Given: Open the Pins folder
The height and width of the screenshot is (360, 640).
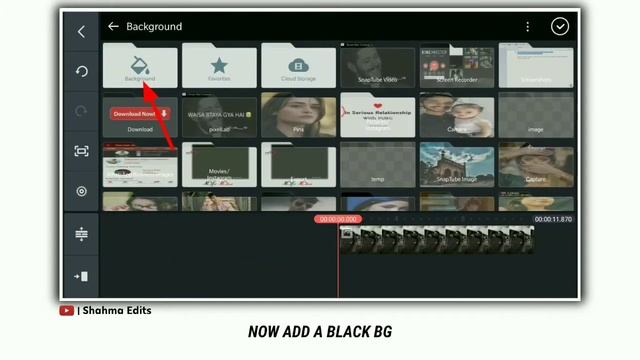Looking at the screenshot, I should point(298,115).
